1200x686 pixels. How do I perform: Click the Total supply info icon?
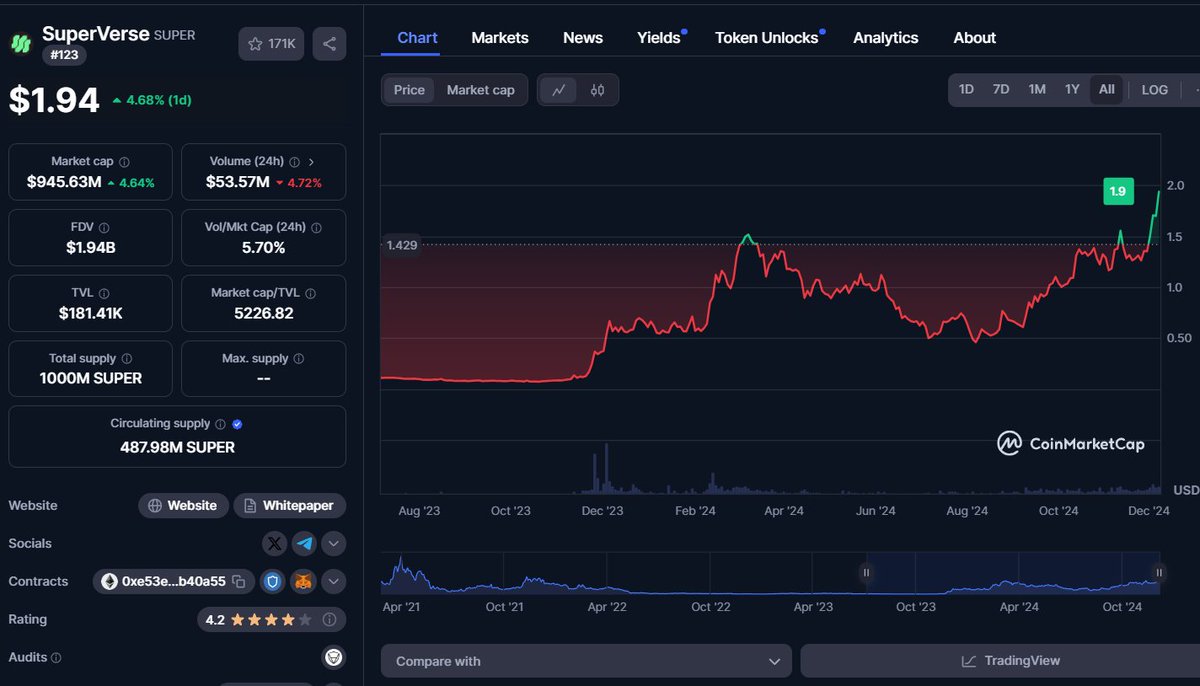coord(126,359)
